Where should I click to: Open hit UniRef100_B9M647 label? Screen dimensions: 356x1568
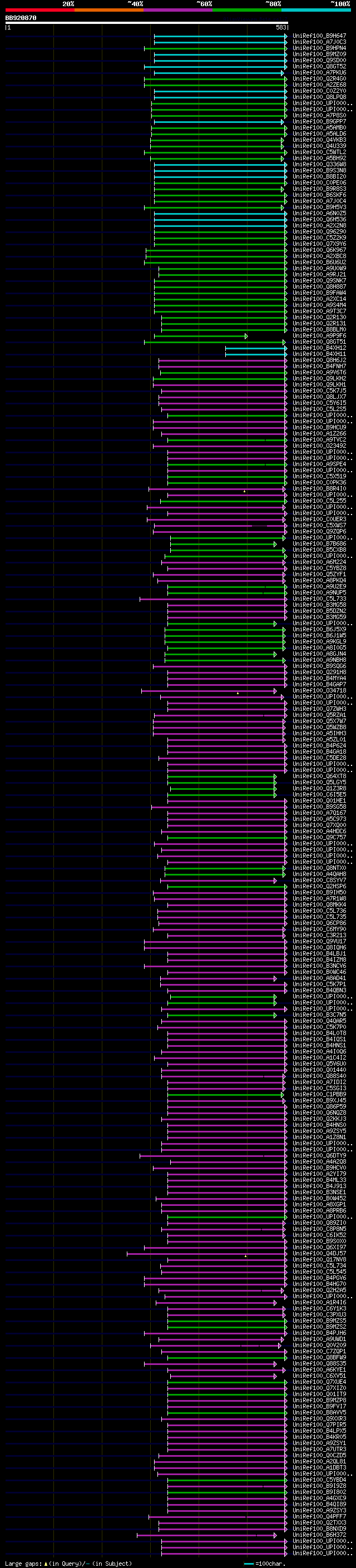point(319,36)
